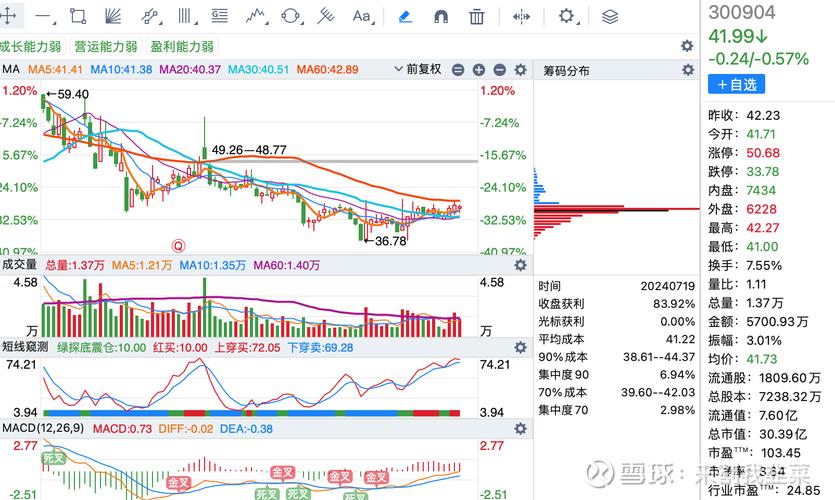The width and height of the screenshot is (835, 500).
Task: Open MACD indicator gear settings
Action: coord(520,429)
